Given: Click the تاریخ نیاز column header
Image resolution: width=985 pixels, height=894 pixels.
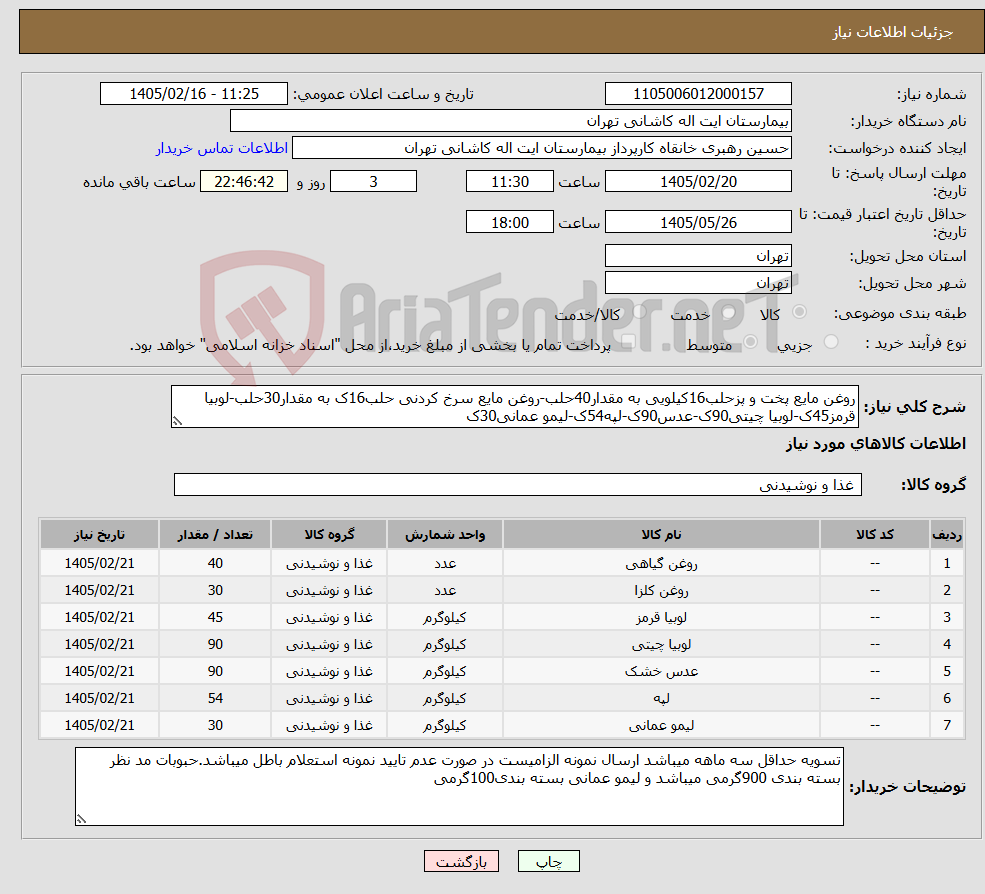Looking at the screenshot, I should 99,535.
